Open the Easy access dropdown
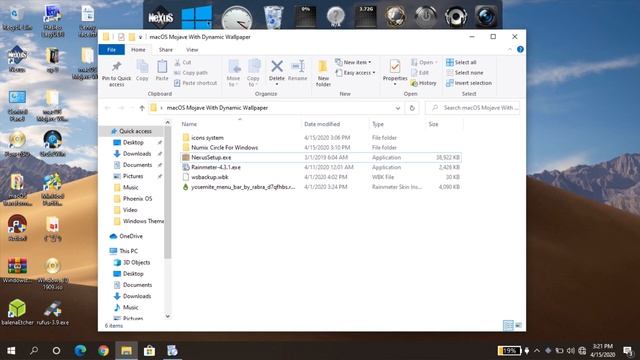 tap(355, 73)
